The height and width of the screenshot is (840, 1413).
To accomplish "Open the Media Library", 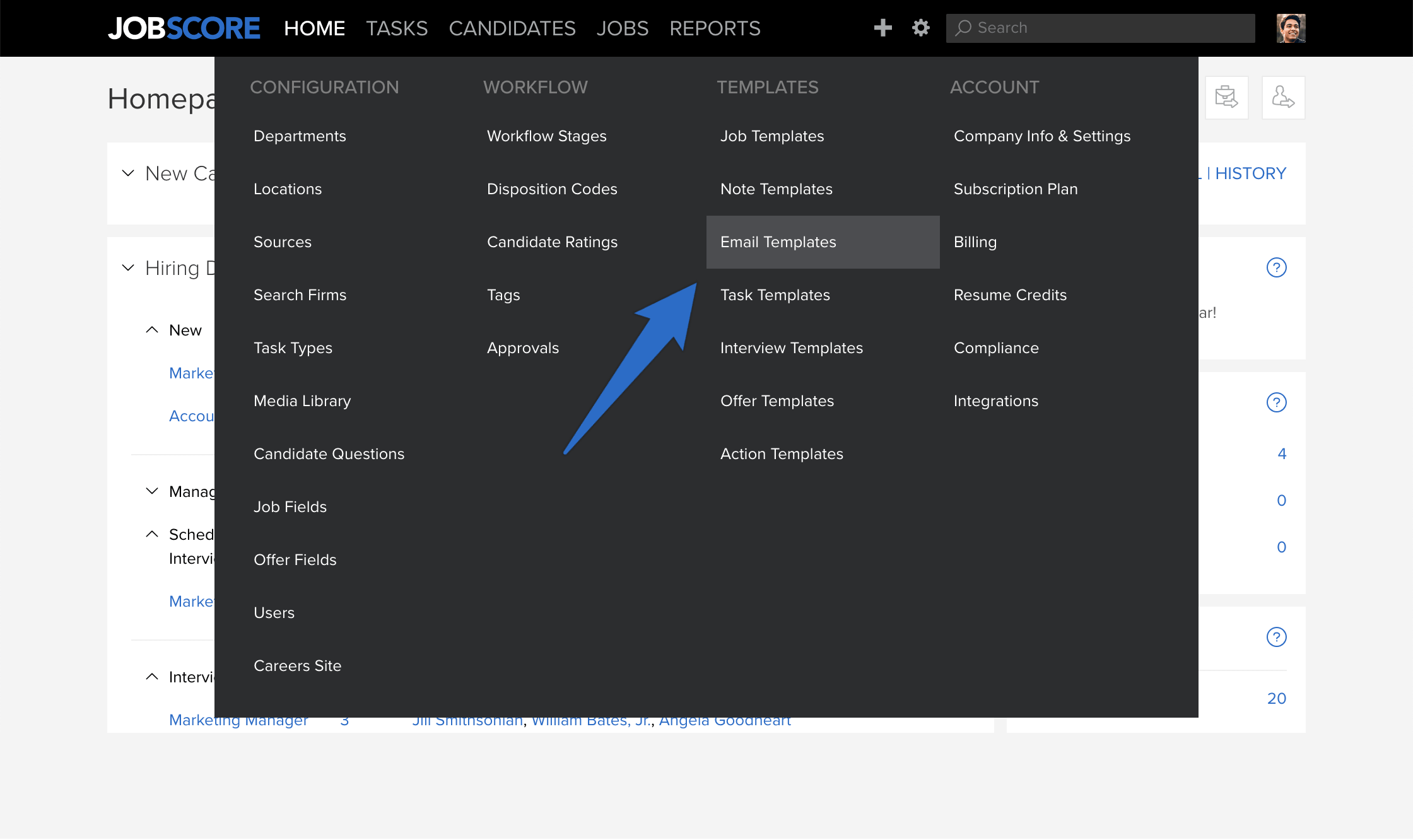I will coord(302,401).
